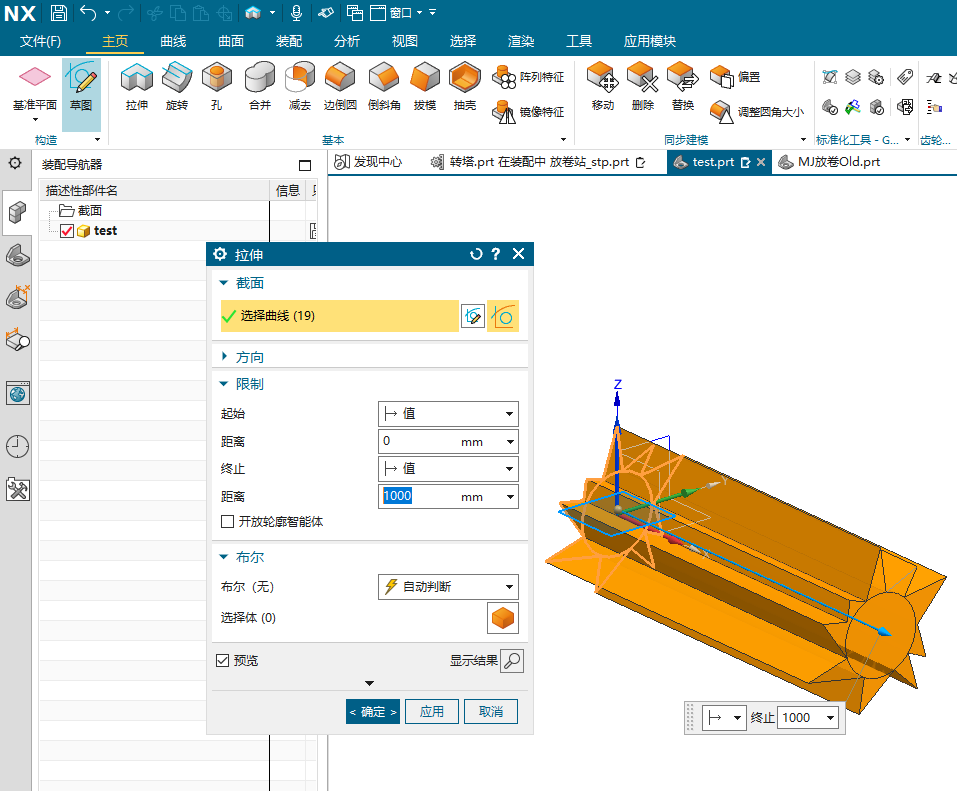This screenshot has width=957, height=791.
Task: Open the Discovery Center (发现中心) tab
Action: coord(369,162)
